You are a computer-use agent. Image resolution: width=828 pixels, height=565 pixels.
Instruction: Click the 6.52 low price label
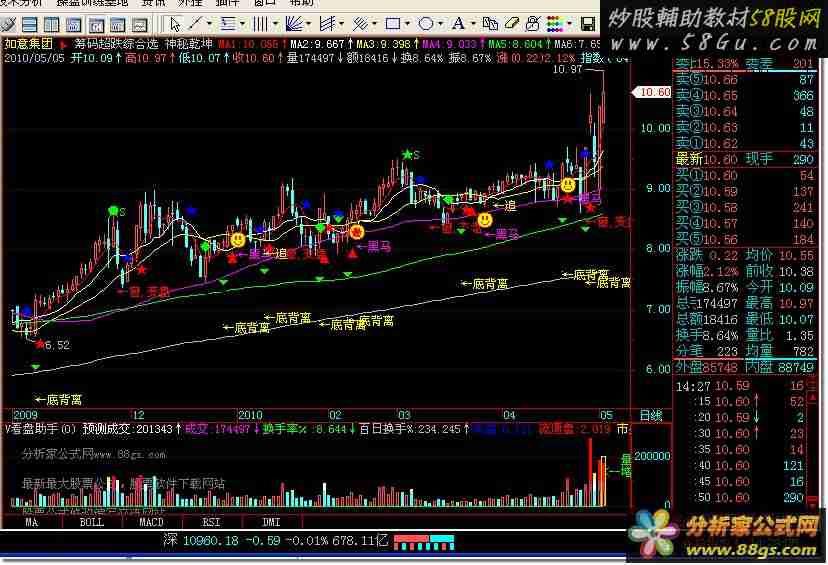[57, 345]
